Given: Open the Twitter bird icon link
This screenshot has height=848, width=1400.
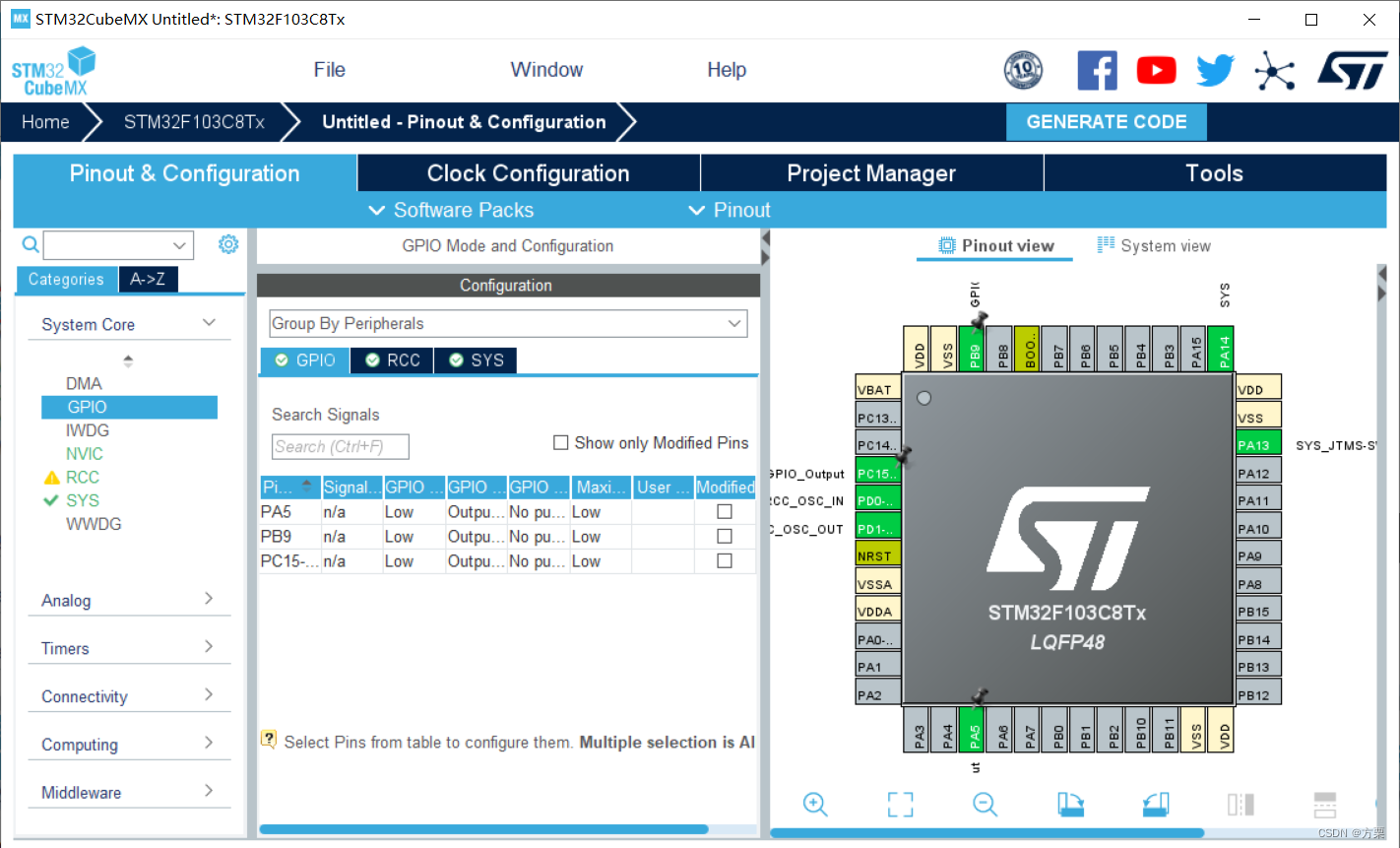Looking at the screenshot, I should click(1215, 71).
